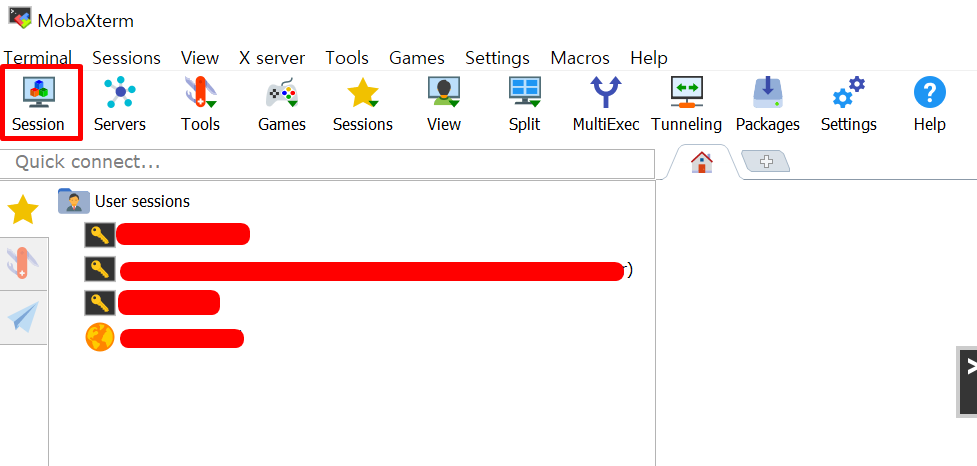
Task: Select the star Sessions sidebar tab
Action: [23, 210]
